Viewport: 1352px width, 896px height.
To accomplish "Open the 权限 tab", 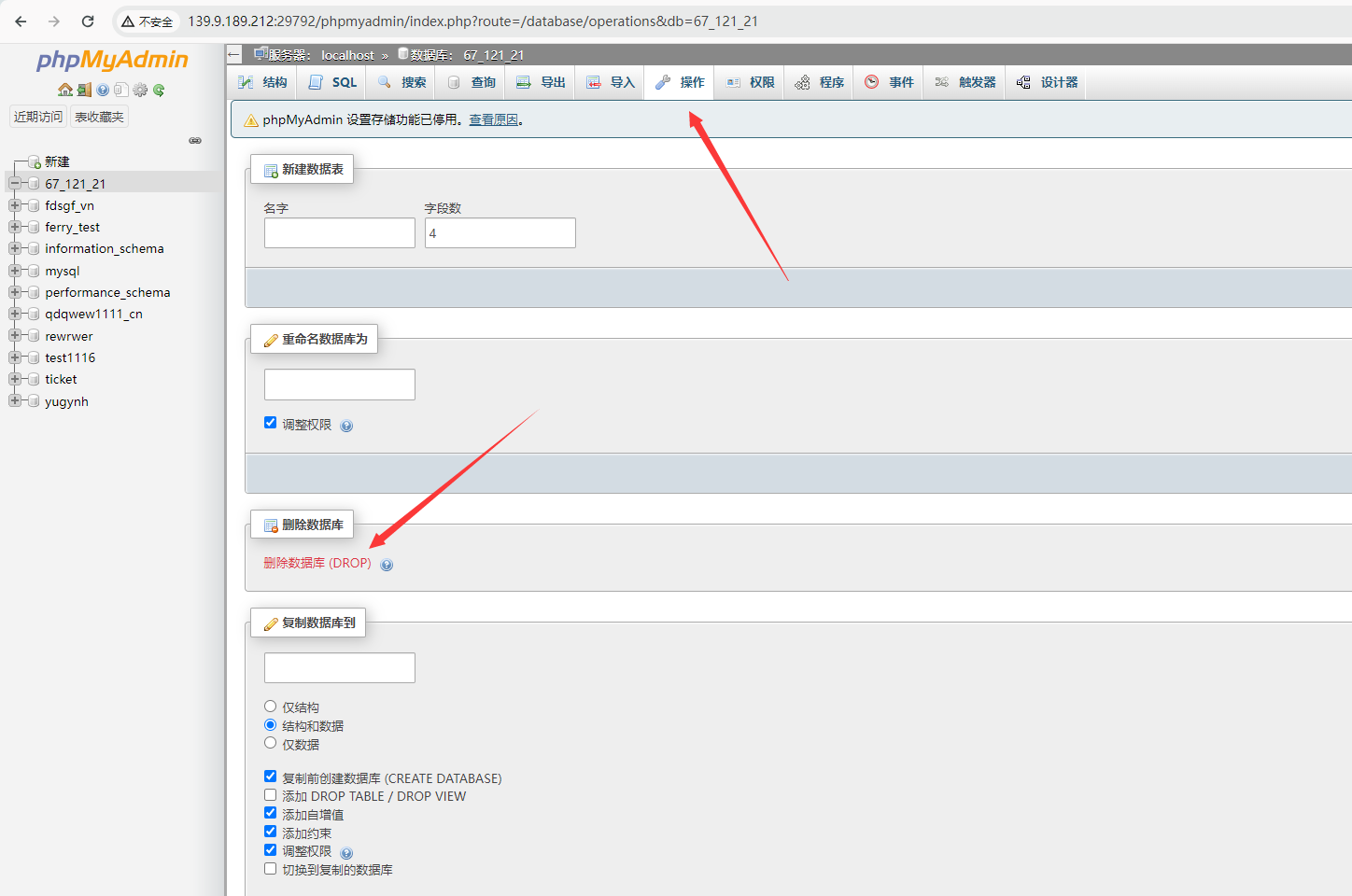I will [x=749, y=83].
